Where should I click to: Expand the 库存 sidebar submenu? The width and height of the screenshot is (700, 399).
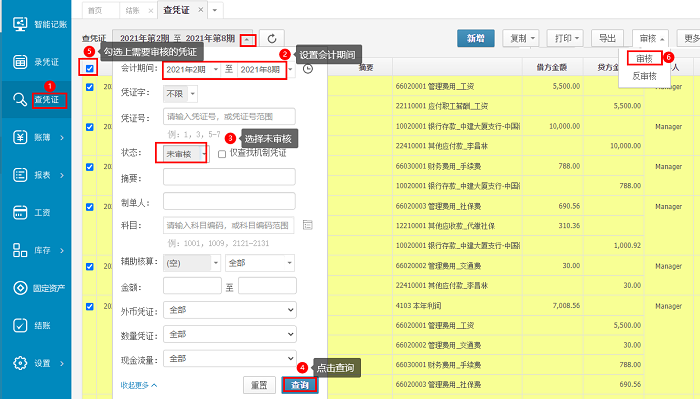click(x=62, y=250)
